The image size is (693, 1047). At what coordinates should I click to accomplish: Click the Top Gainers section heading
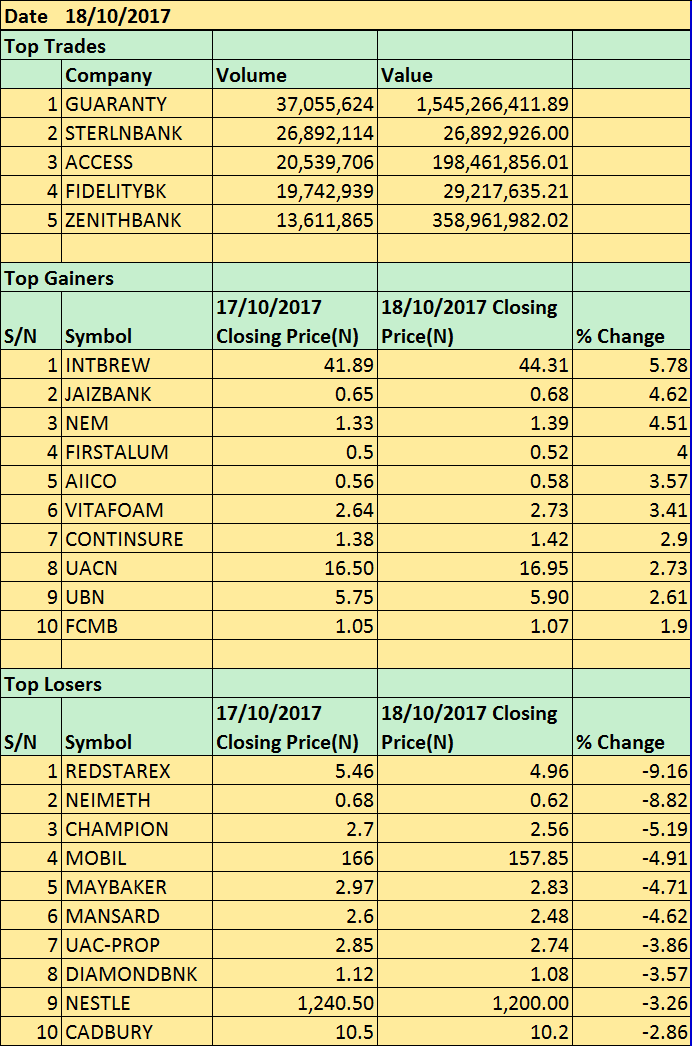click(60, 278)
